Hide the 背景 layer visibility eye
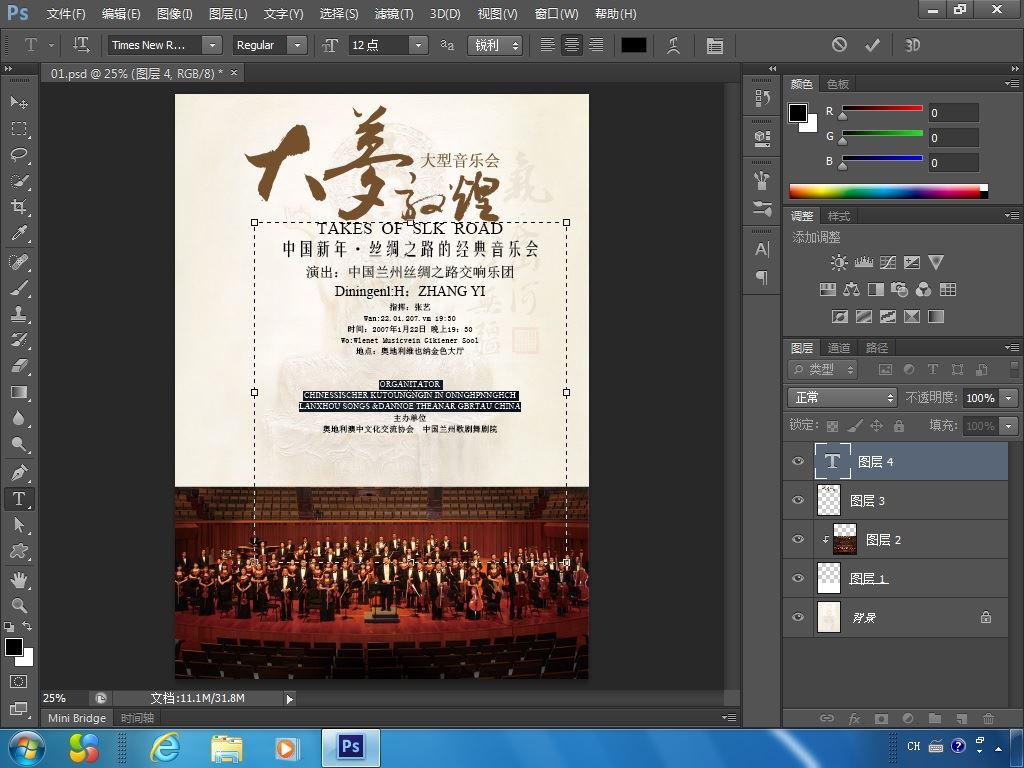Viewport: 1024px width, 768px height. point(798,616)
